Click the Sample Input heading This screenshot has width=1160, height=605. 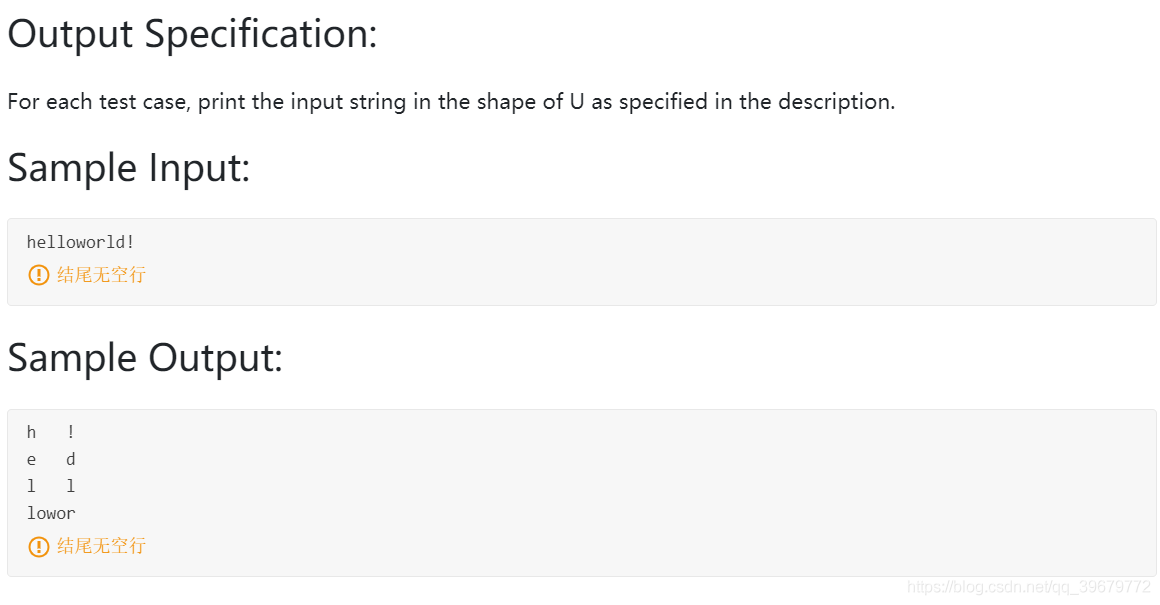(x=129, y=168)
